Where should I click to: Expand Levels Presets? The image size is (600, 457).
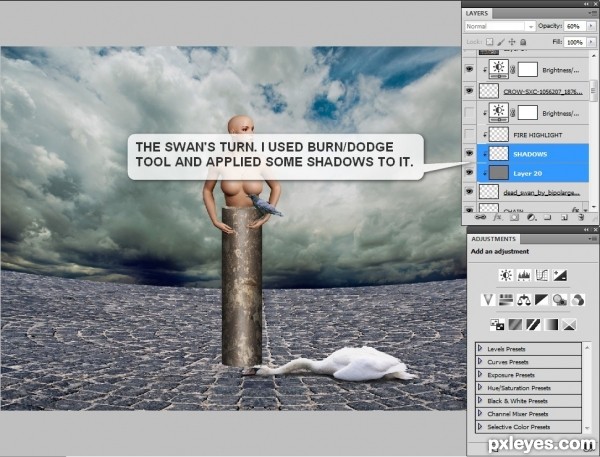(480, 348)
